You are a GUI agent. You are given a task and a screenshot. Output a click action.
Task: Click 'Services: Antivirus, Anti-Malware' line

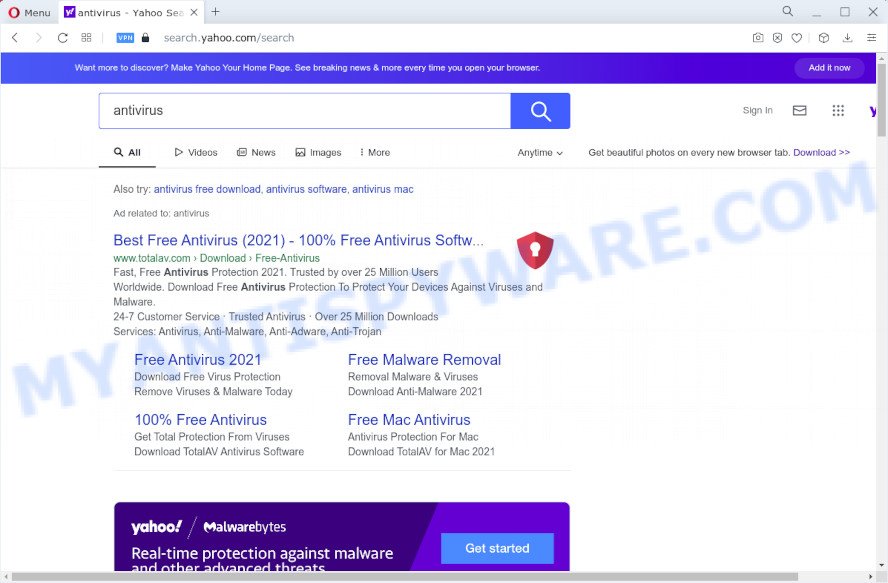coord(247,331)
